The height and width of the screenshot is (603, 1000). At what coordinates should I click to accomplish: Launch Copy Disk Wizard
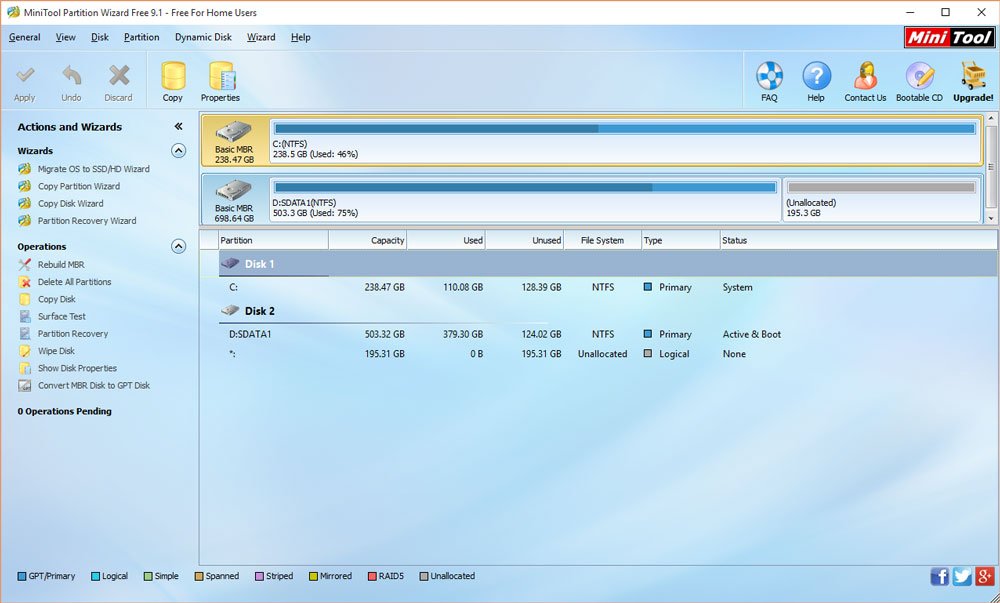pyautogui.click(x=70, y=203)
